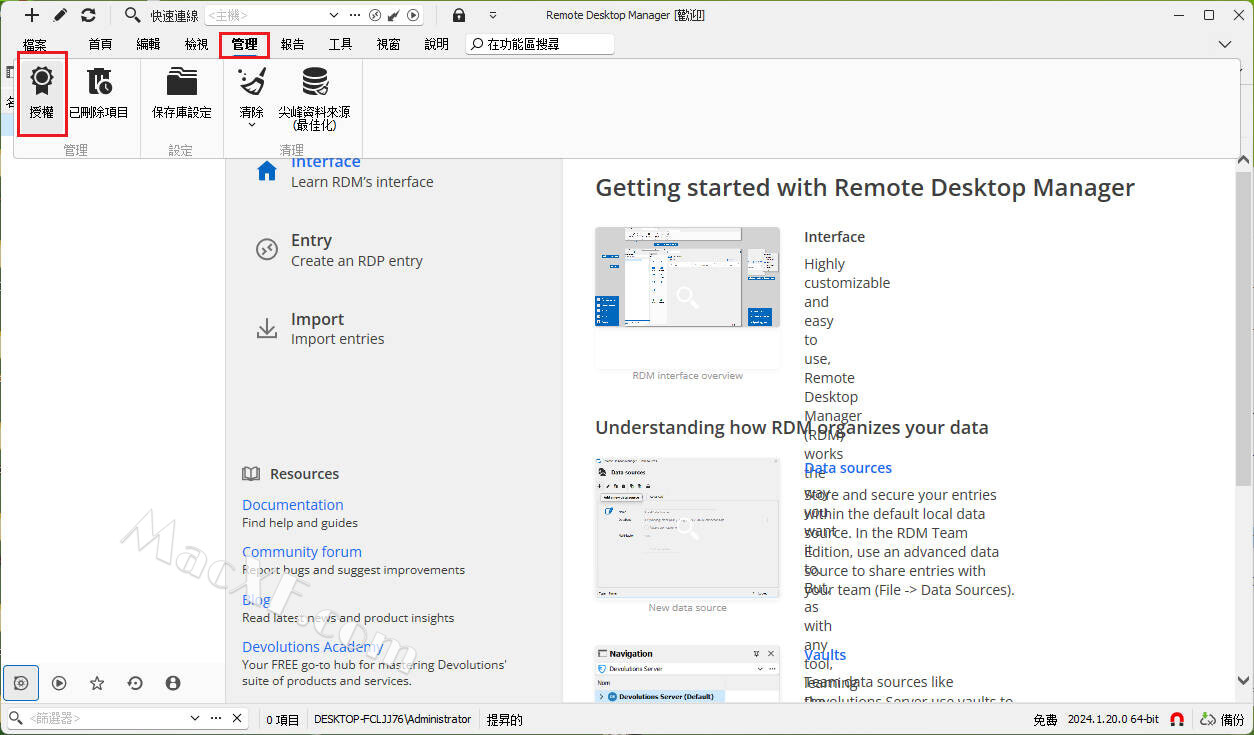
Task: Show favorites with the star icon
Action: tap(97, 683)
